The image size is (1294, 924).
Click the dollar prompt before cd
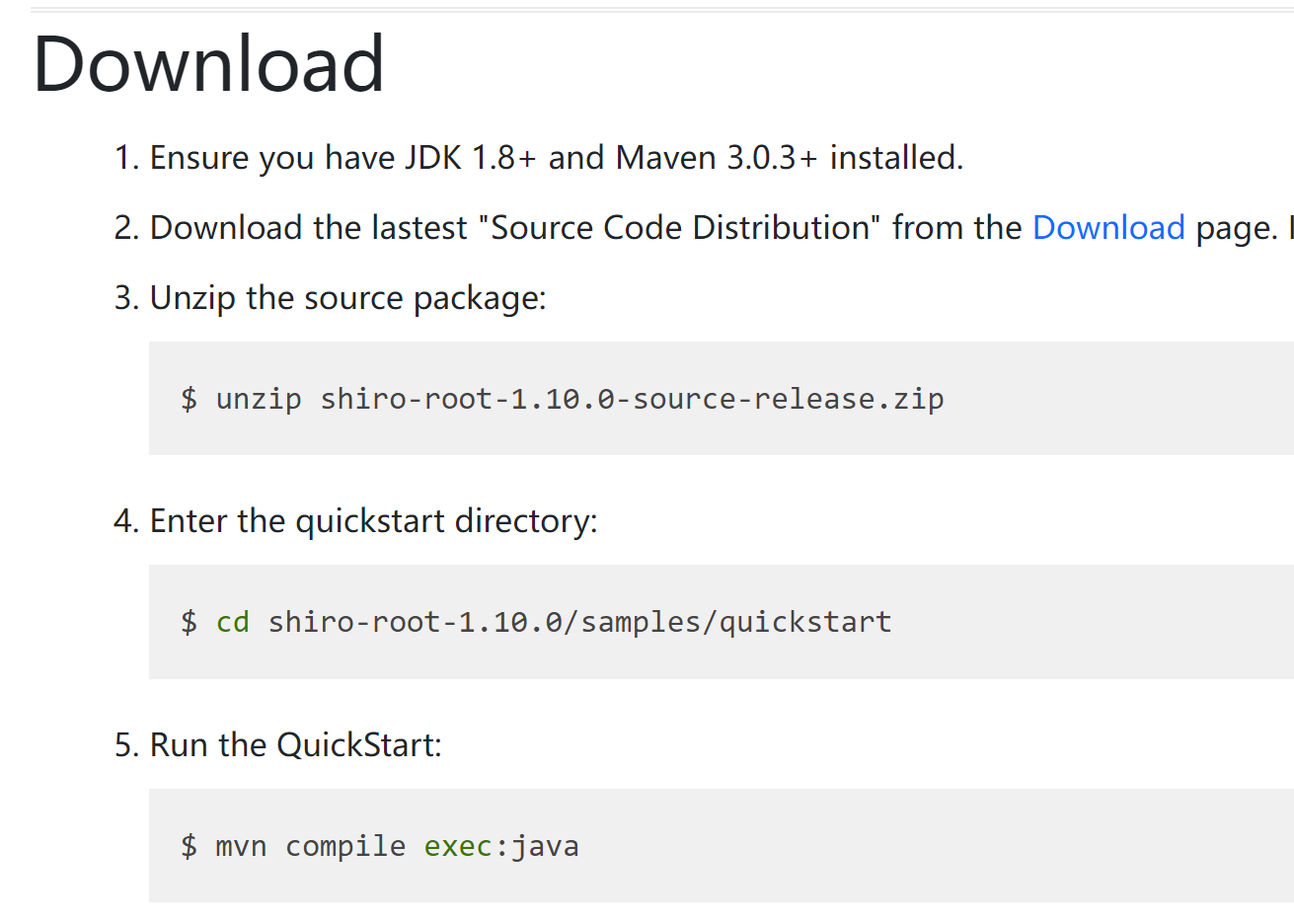[190, 622]
